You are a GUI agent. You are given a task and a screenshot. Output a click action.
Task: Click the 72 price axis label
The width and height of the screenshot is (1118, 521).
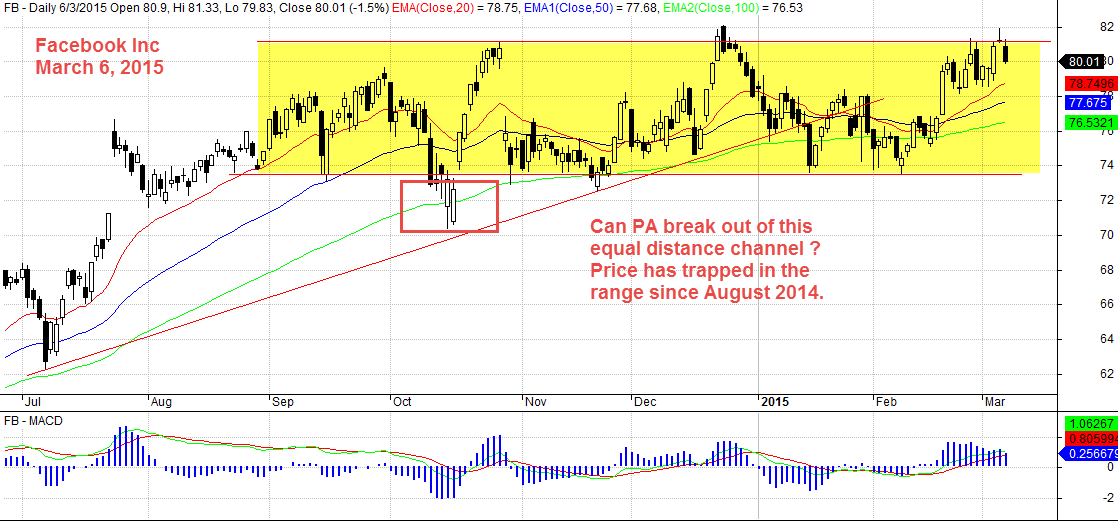[x=1107, y=200]
